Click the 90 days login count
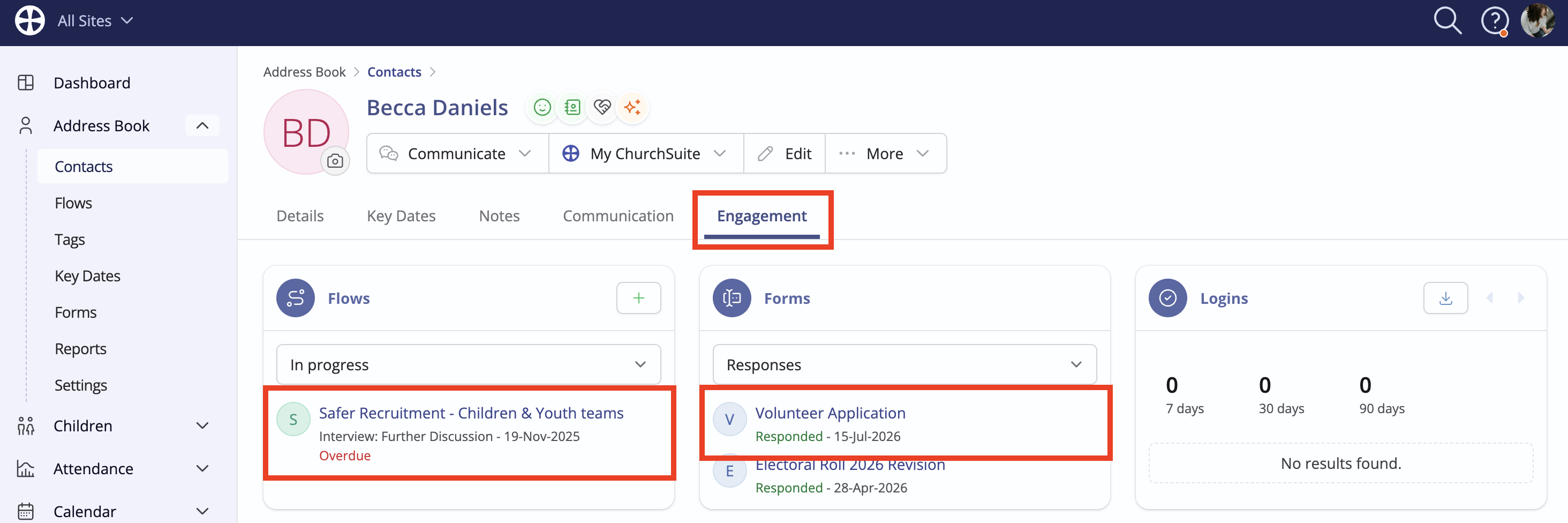Viewport: 1568px width, 523px height. [1382, 394]
